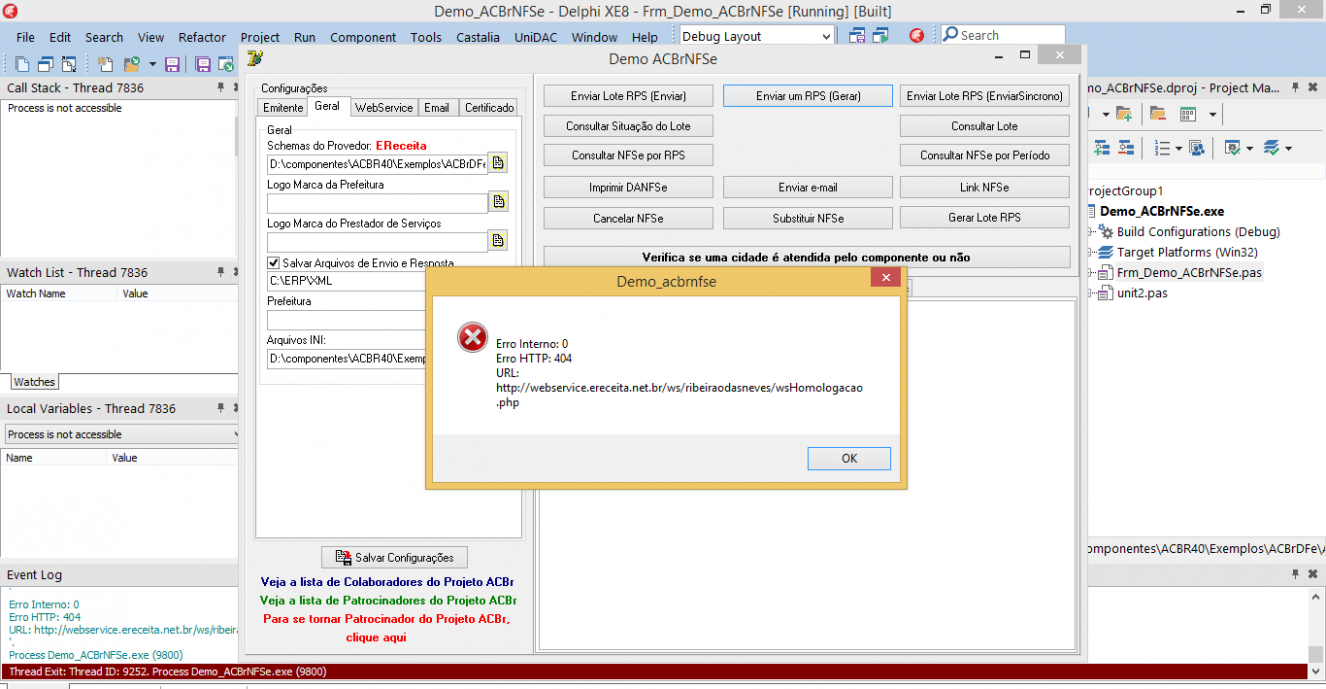Click the Target Platforms tree icon
The image size is (1326, 689).
pos(1106,252)
